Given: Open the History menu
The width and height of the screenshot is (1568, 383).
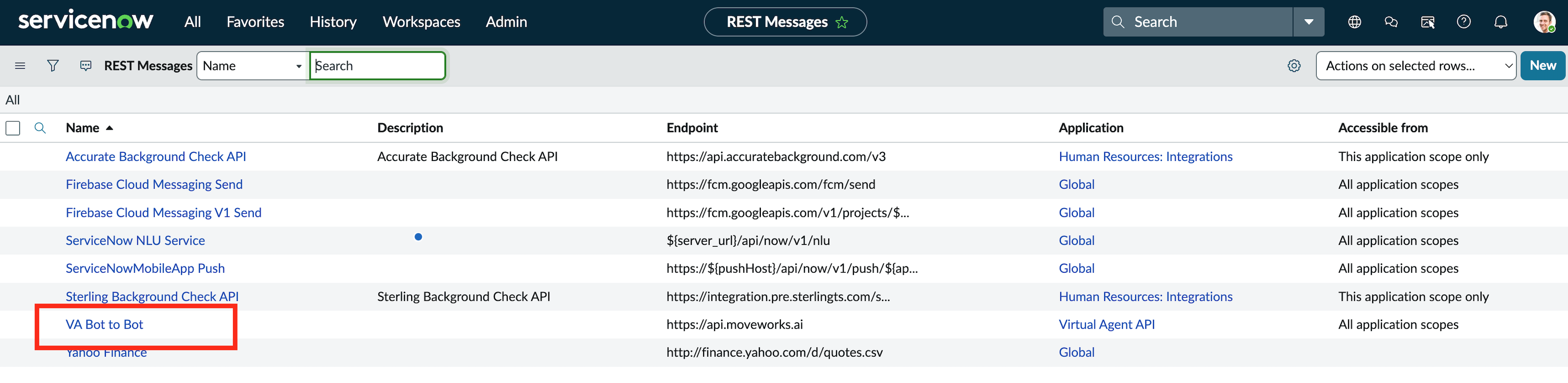Looking at the screenshot, I should click(333, 22).
